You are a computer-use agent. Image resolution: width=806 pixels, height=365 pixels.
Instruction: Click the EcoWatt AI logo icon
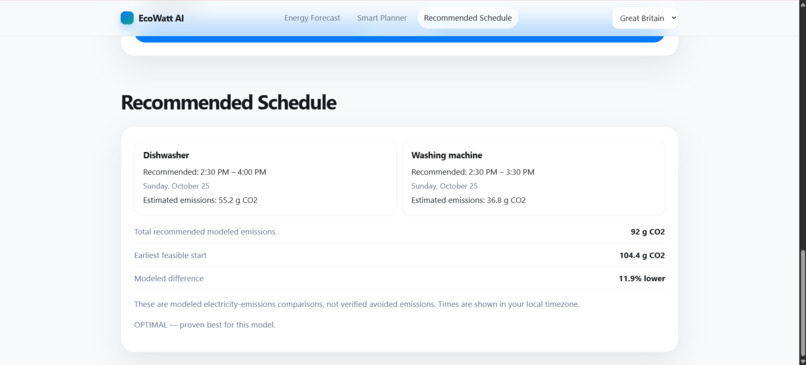pos(127,18)
